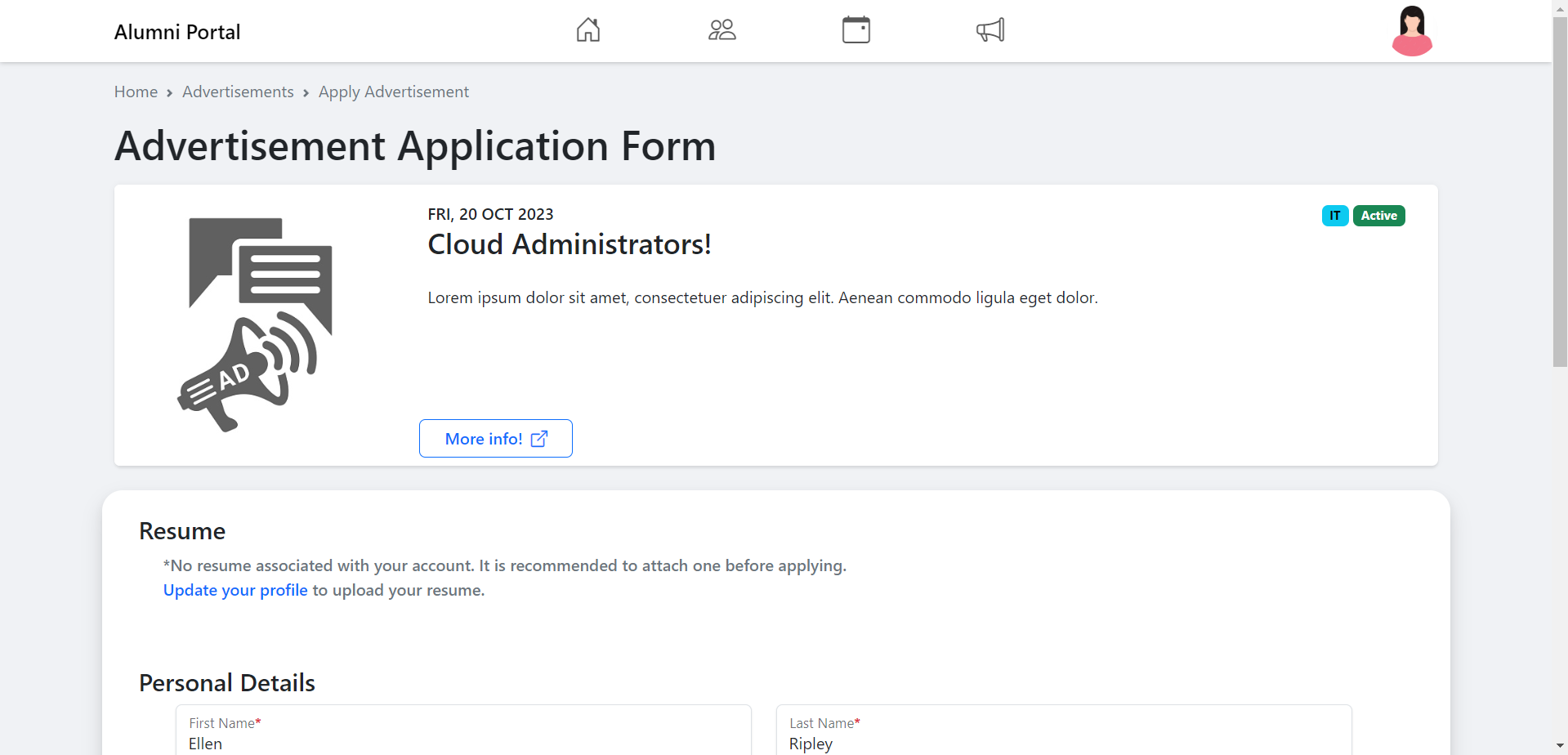The image size is (1568, 755).
Task: Go to Home breadcrumb
Action: 136,92
